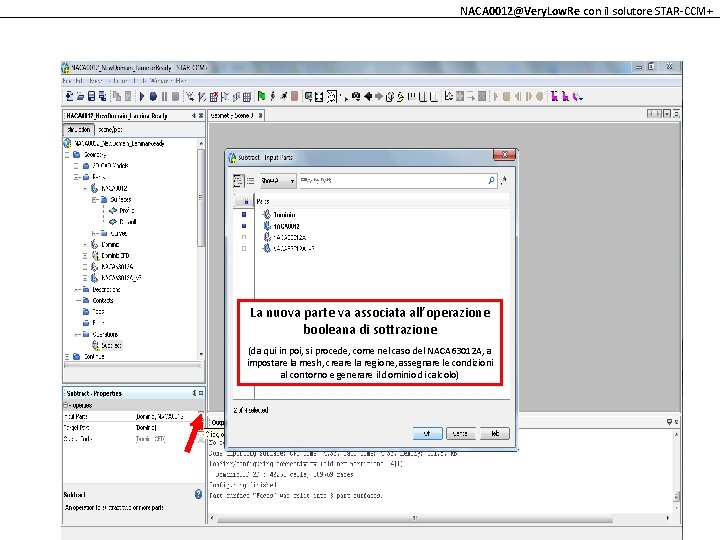Screen dimensions: 720x540
Task: Click the blue Run play icon
Action: [142, 96]
